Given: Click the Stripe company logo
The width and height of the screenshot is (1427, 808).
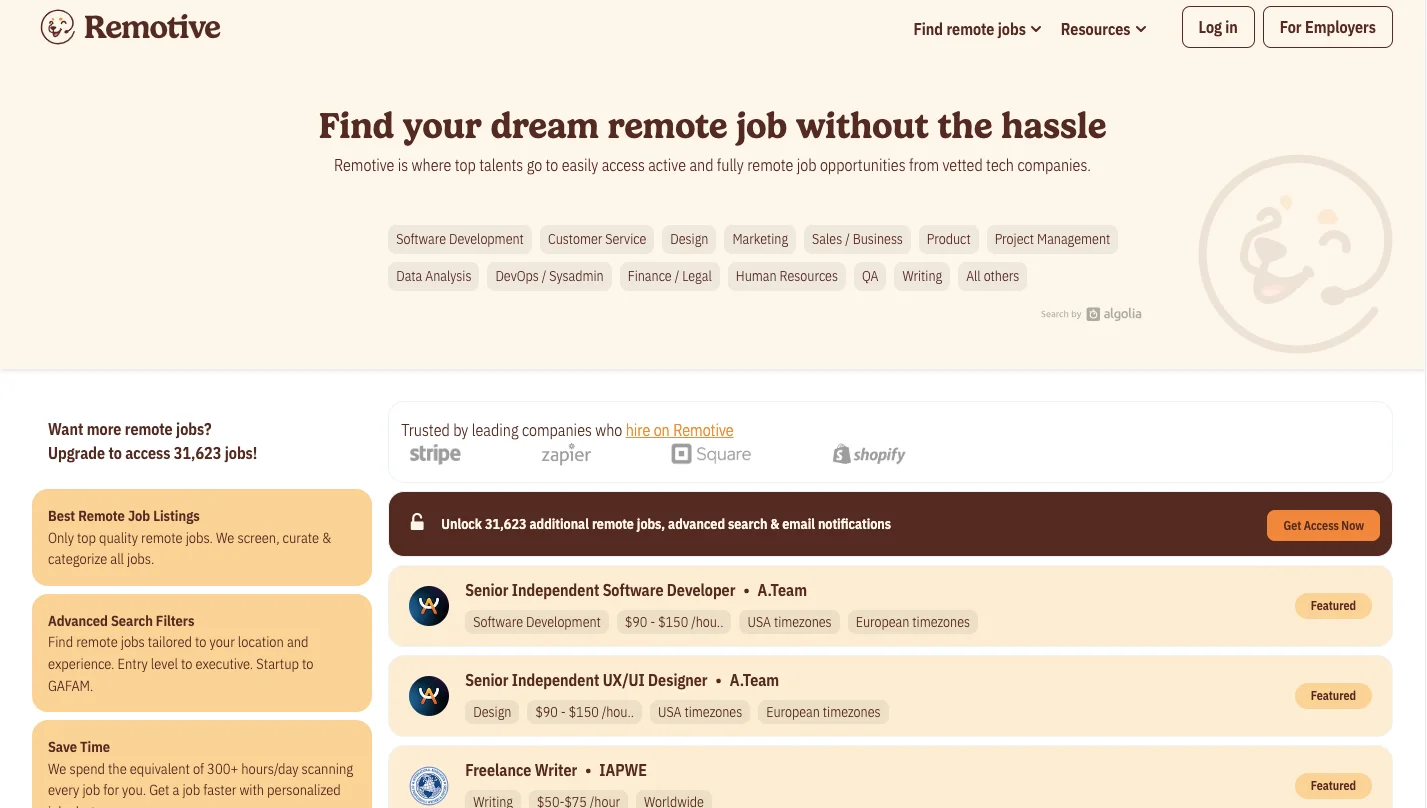Looking at the screenshot, I should [x=435, y=454].
